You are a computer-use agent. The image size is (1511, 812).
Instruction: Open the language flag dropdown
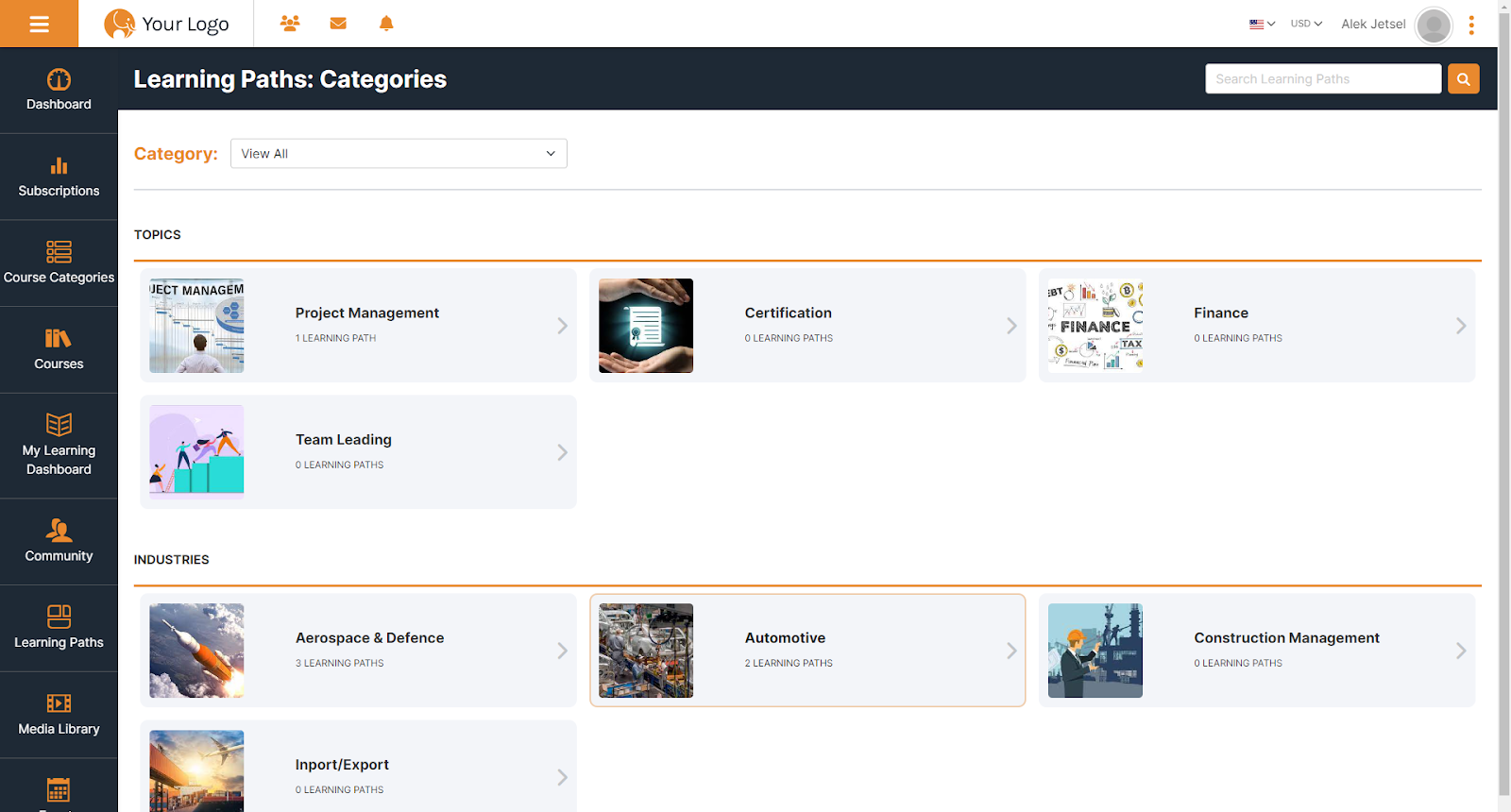pos(1262,24)
